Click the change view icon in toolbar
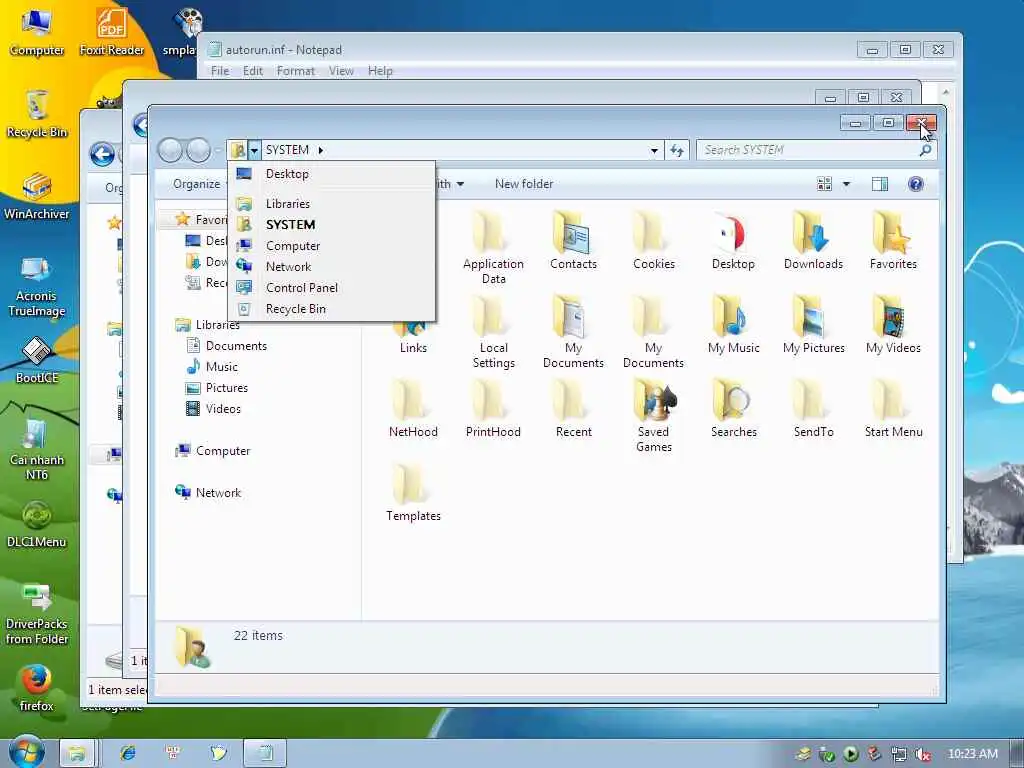Image resolution: width=1024 pixels, height=768 pixels. (824, 184)
